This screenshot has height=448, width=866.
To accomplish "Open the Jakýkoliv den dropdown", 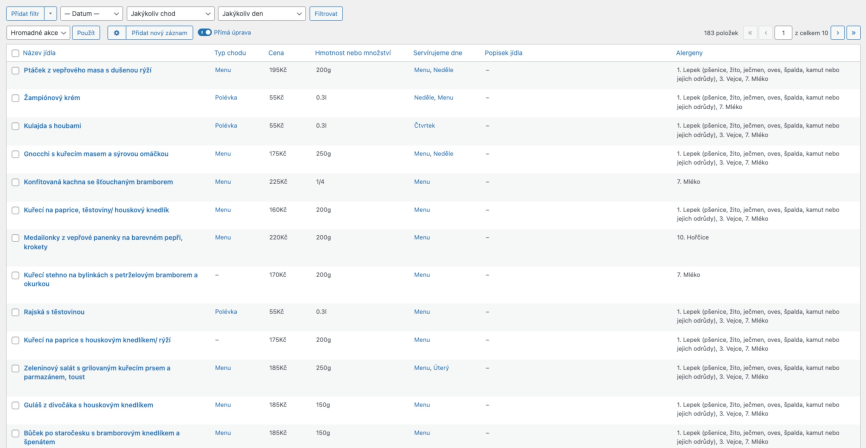I will [262, 13].
